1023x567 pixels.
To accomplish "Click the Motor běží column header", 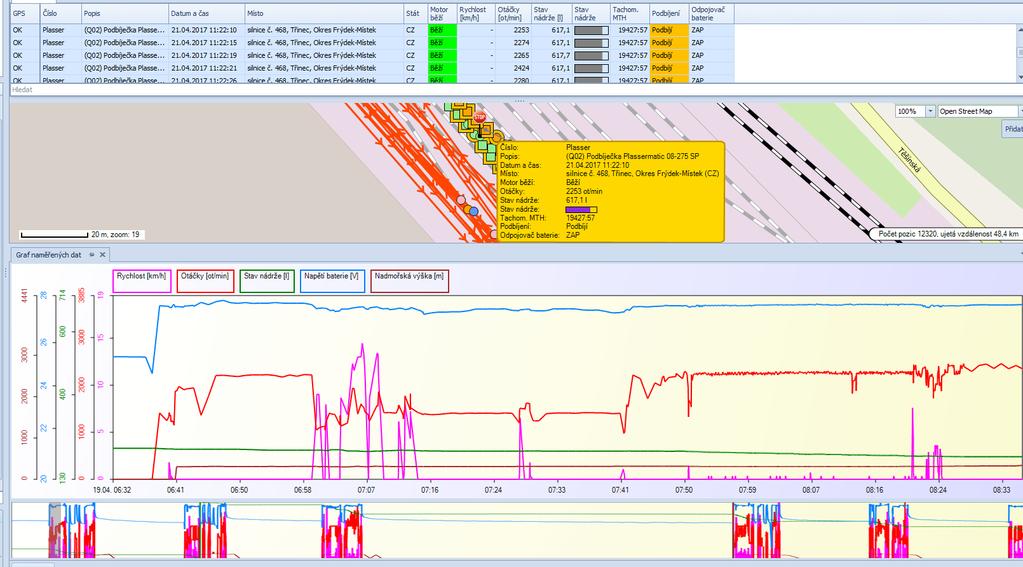I will point(442,13).
